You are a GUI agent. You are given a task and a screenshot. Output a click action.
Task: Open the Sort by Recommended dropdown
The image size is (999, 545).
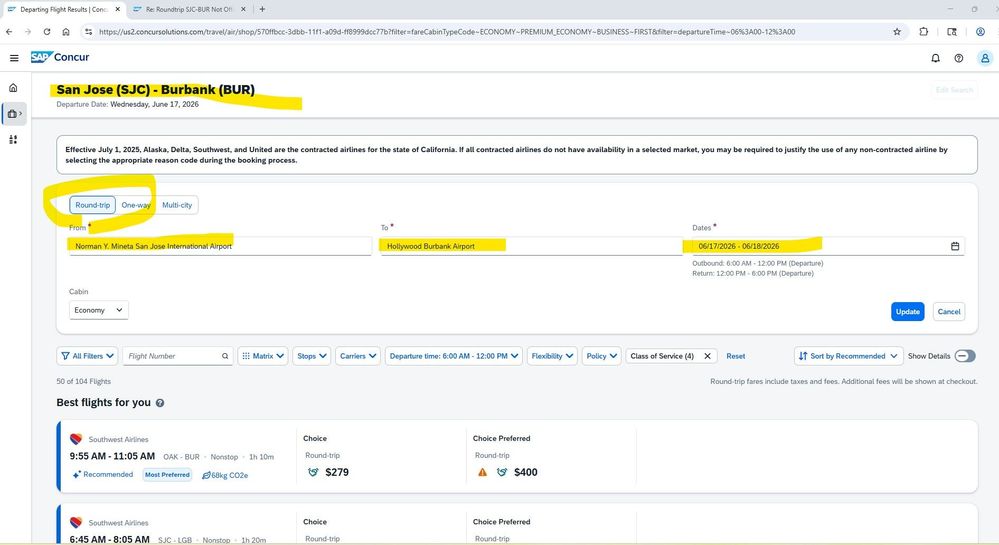coord(848,356)
